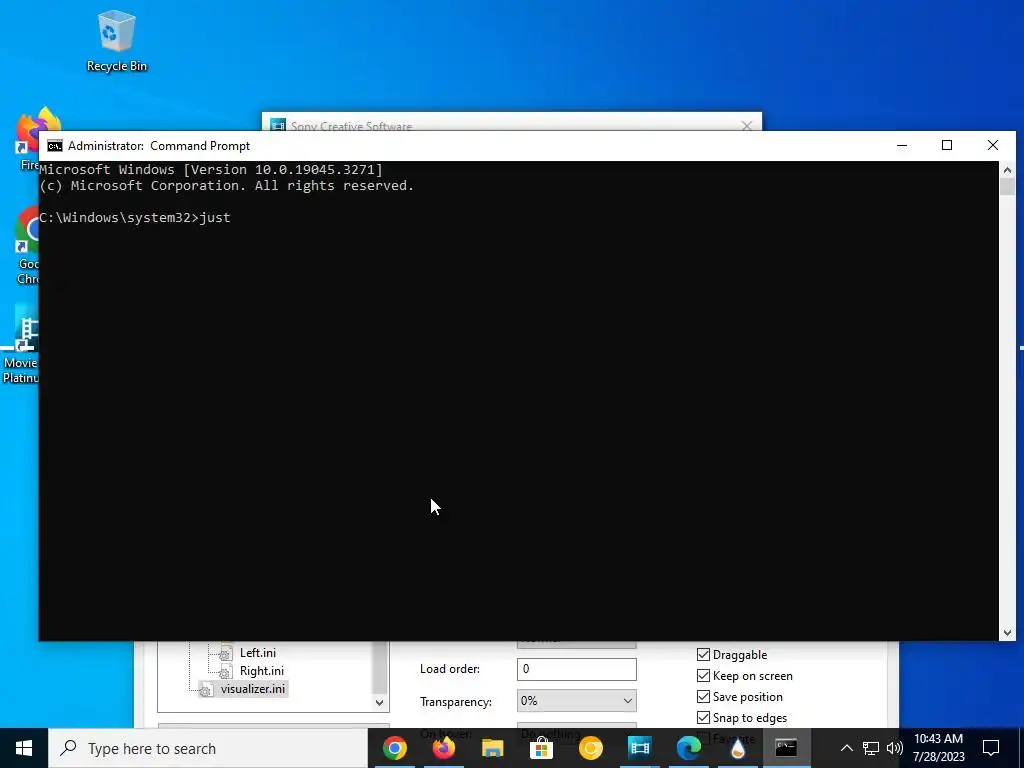Click the yellow circle app taskbar icon

point(590,748)
